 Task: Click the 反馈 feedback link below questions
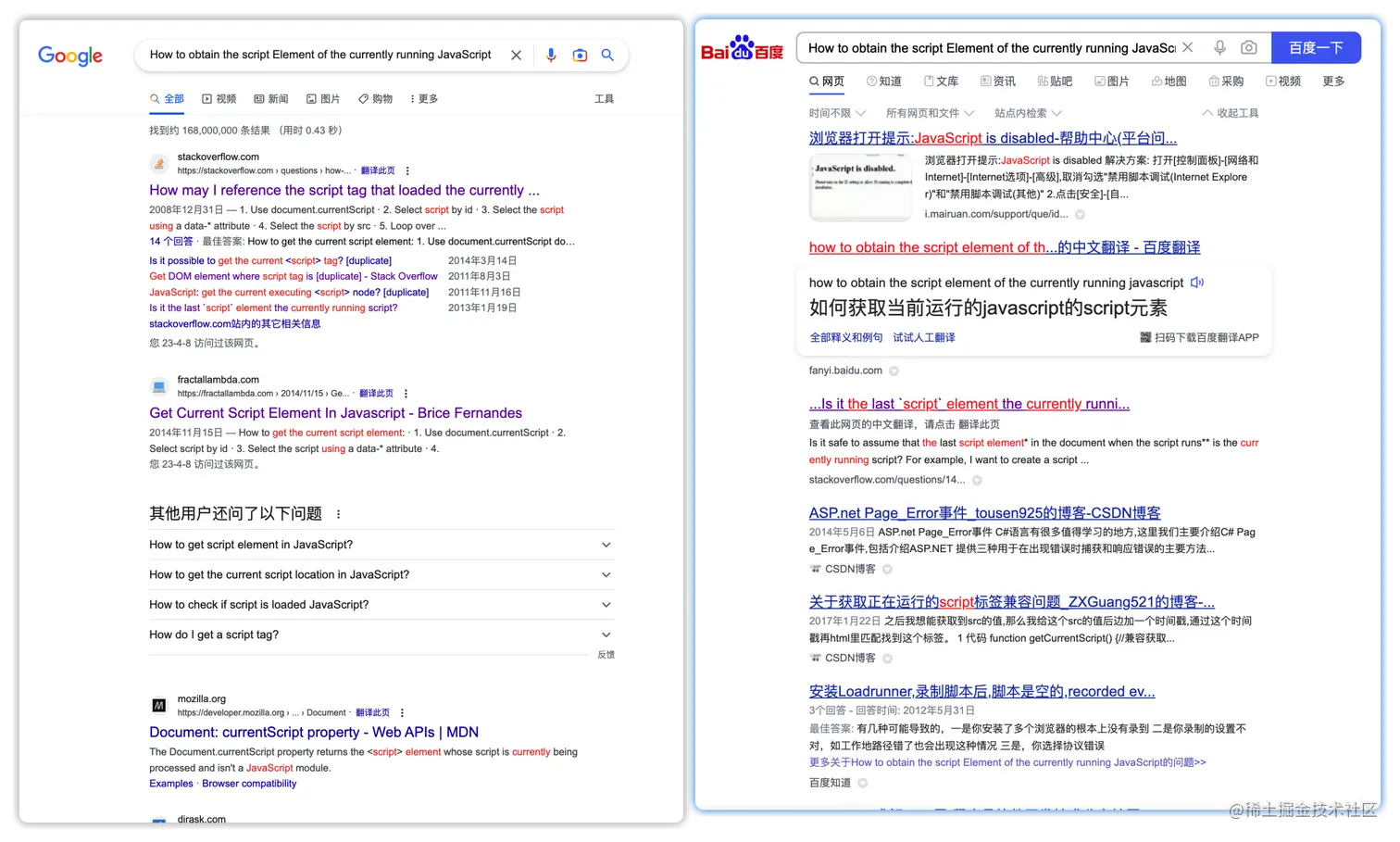coord(606,655)
